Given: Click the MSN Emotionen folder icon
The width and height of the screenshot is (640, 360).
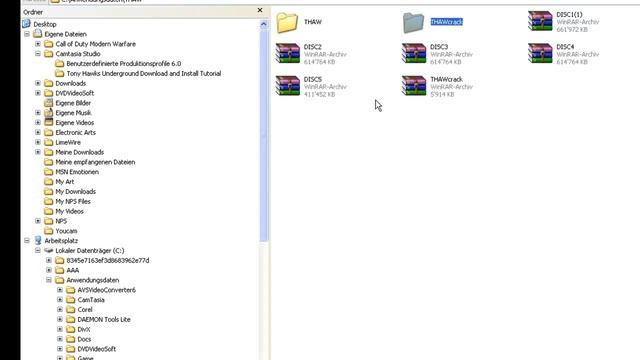Looking at the screenshot, I should pyautogui.click(x=49, y=172).
